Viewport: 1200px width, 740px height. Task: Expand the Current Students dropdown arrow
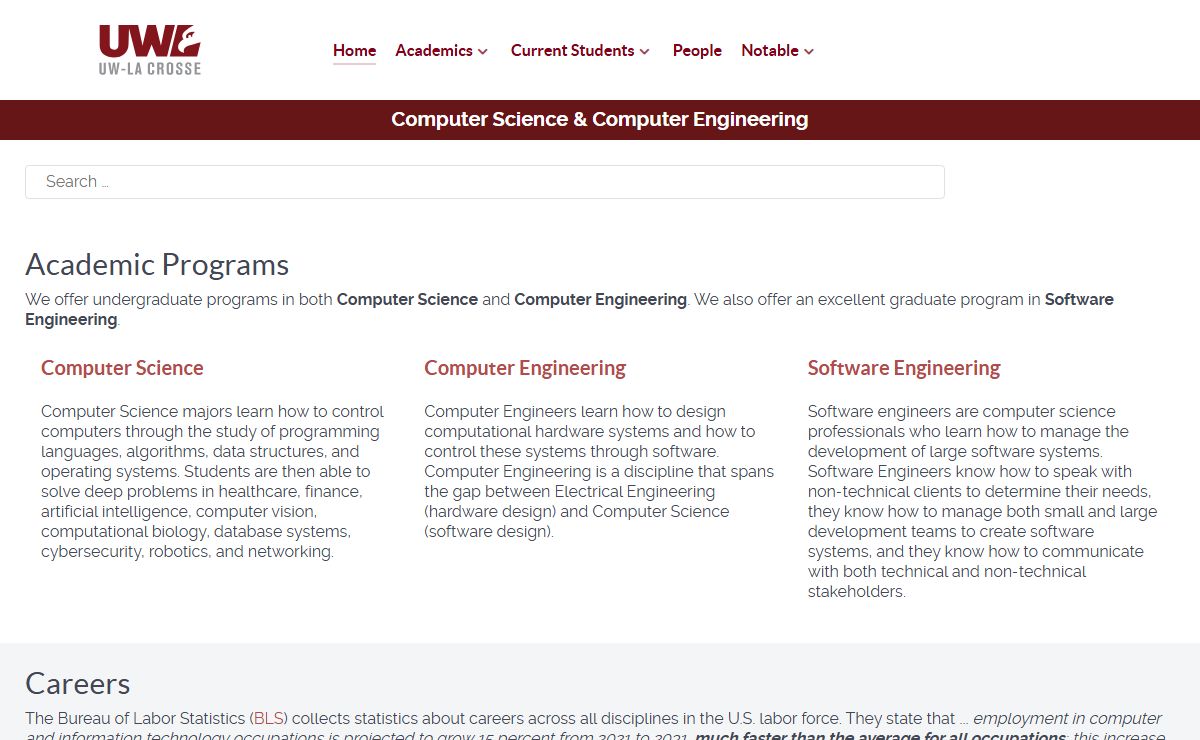(645, 51)
